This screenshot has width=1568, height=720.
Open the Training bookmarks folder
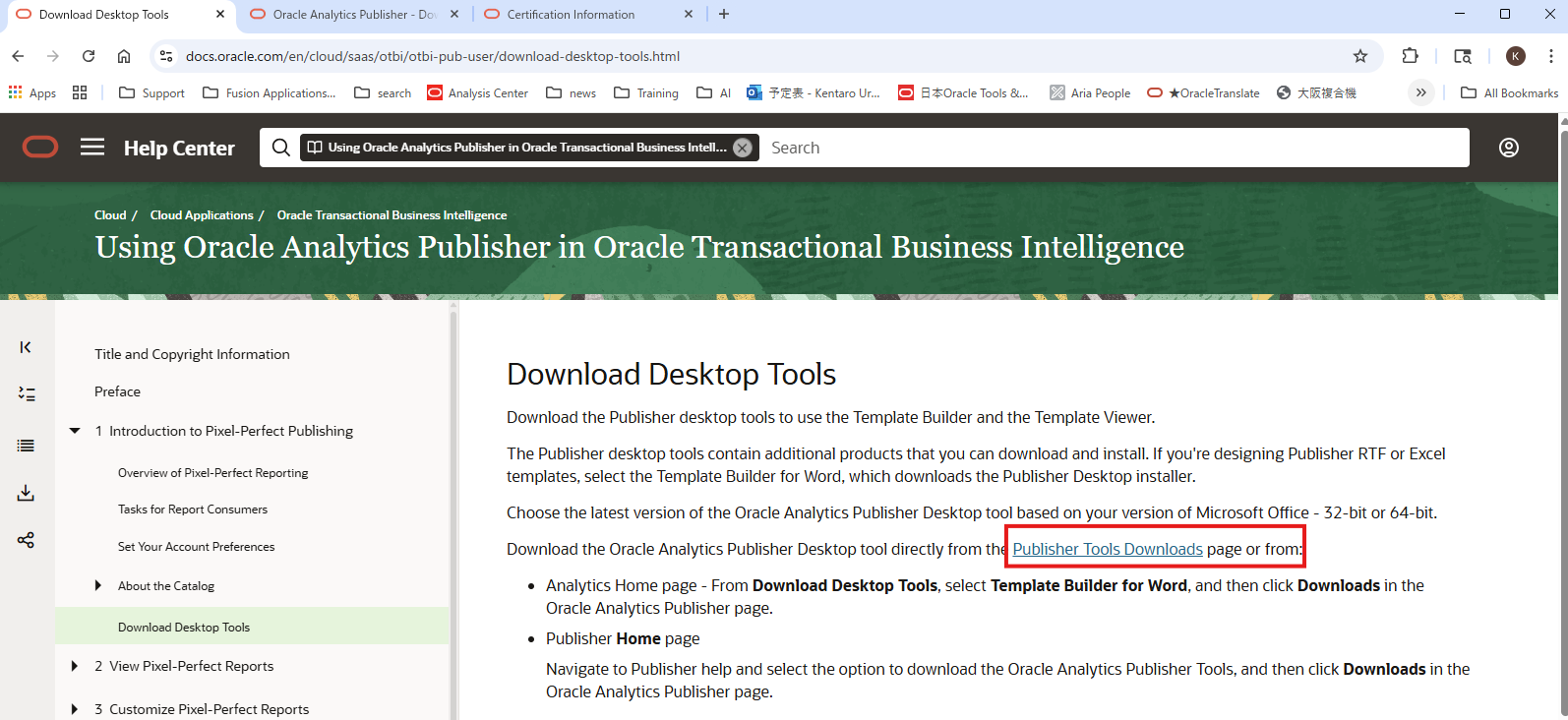click(646, 92)
